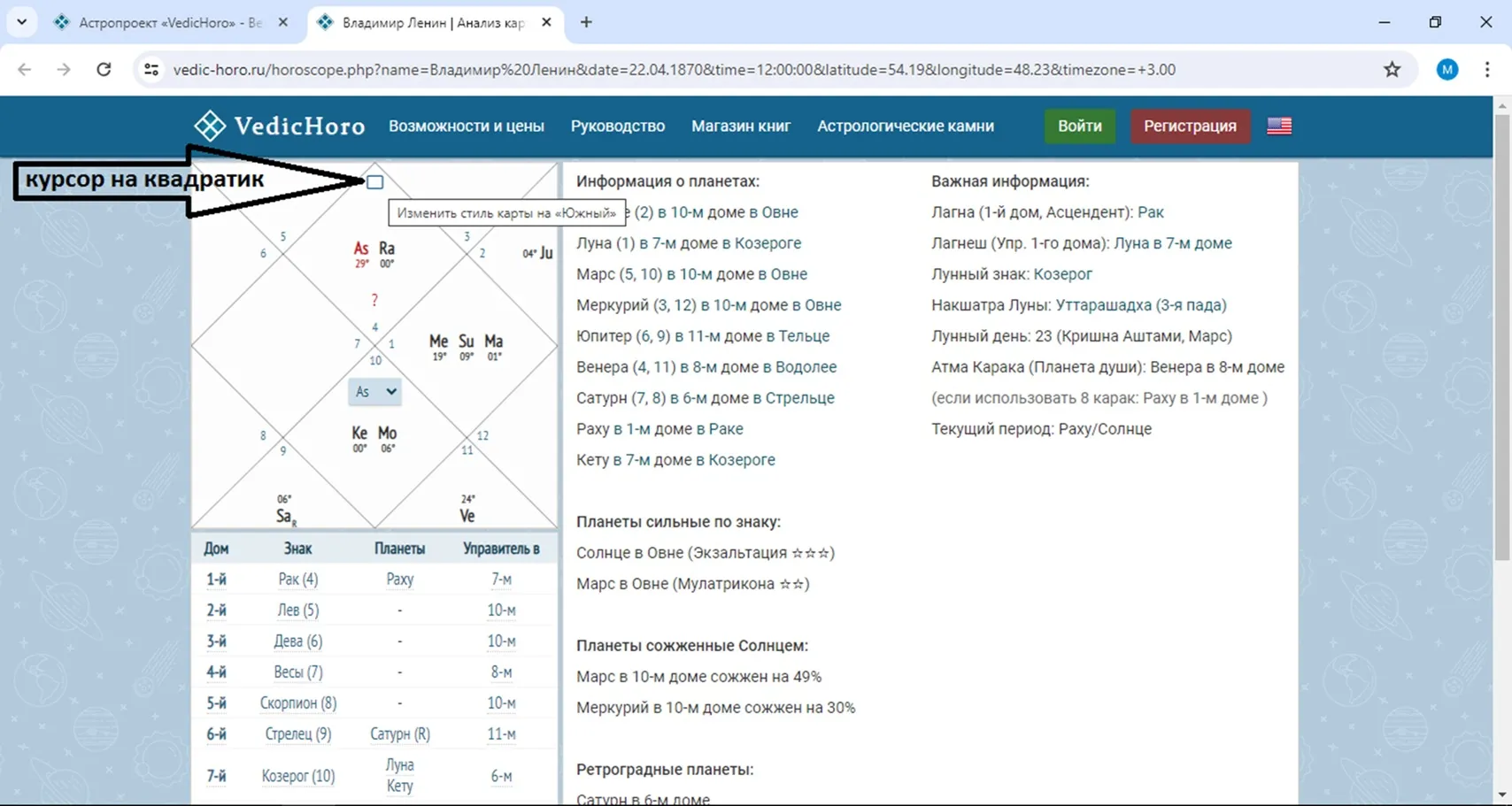This screenshot has height=806, width=1512.
Task: Bookmark this page with the star icon
Action: pos(1392,70)
